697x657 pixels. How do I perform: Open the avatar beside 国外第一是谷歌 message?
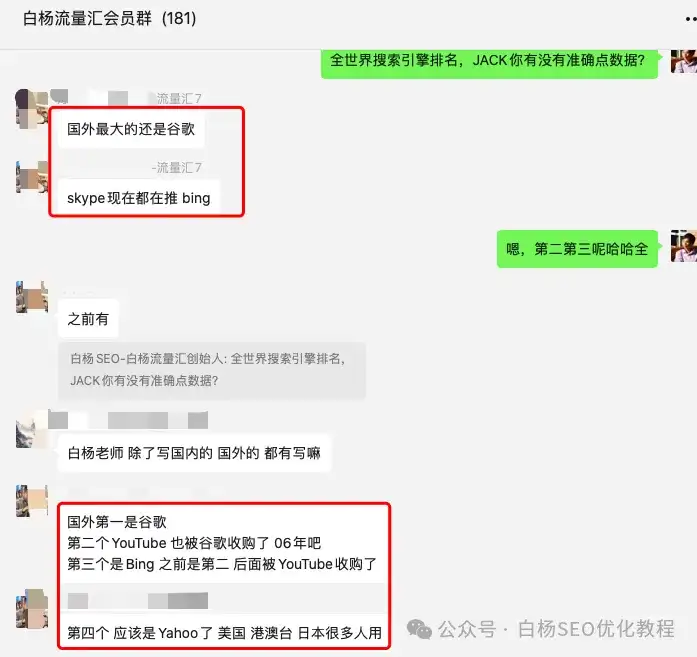click(32, 501)
